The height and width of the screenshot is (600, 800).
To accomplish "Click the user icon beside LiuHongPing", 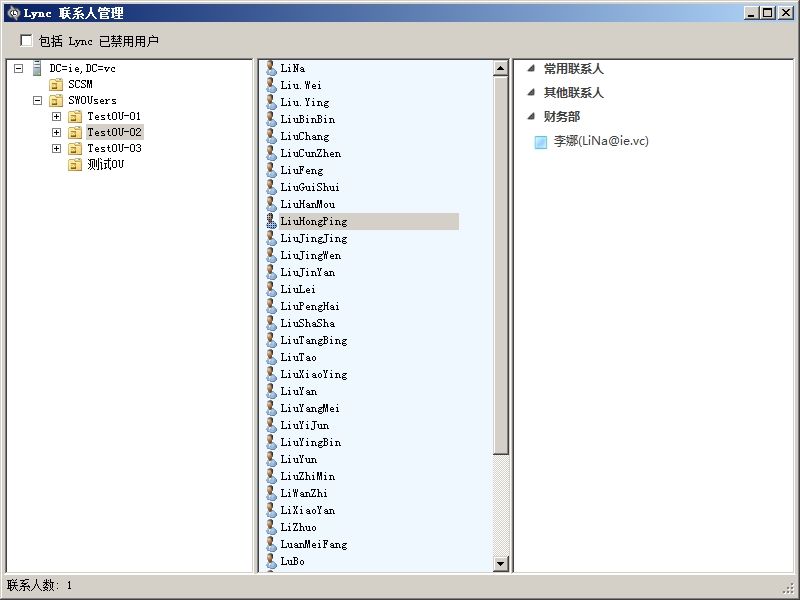I will point(271,221).
